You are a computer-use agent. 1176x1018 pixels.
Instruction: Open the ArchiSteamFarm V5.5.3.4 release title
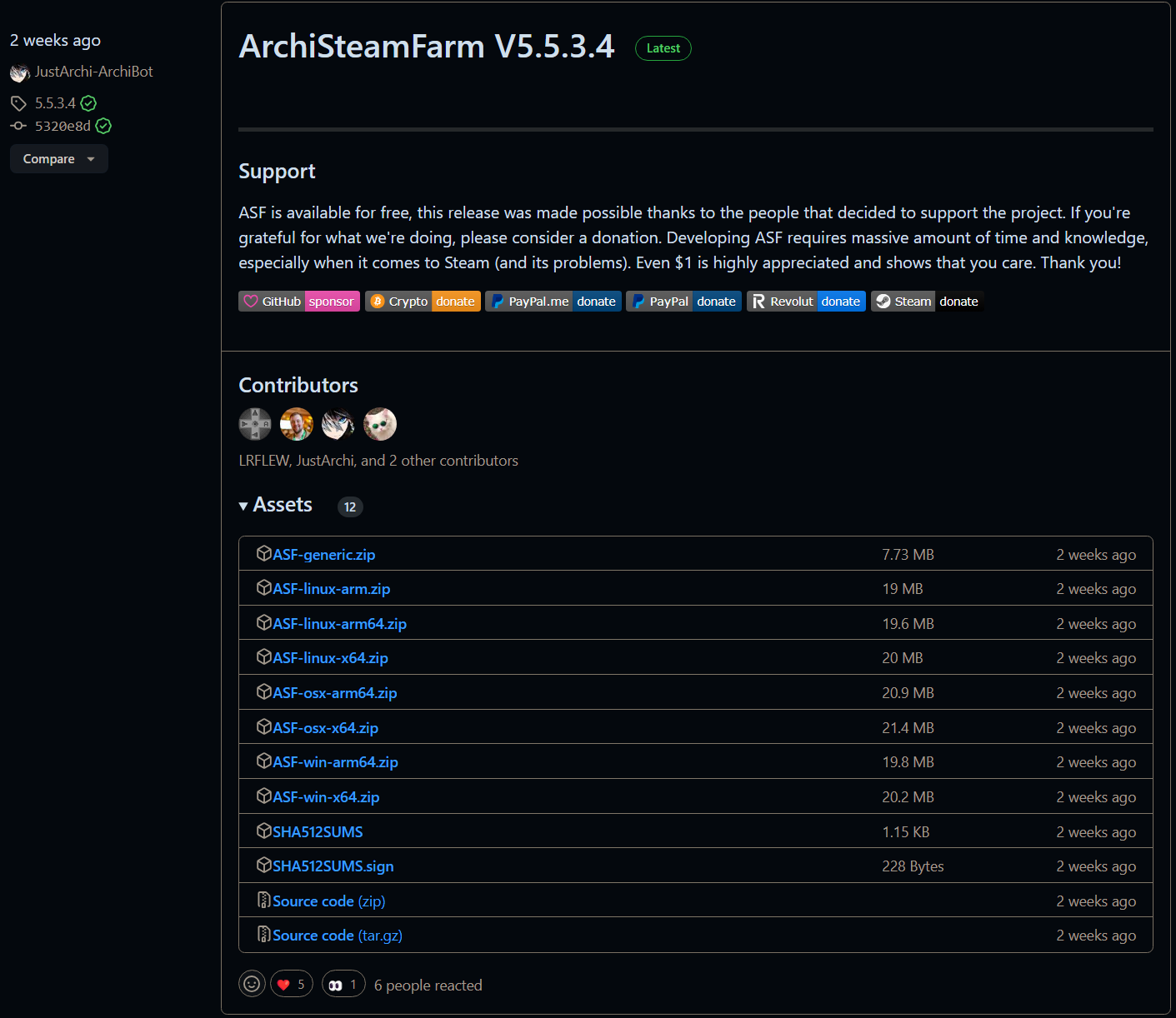[x=427, y=47]
